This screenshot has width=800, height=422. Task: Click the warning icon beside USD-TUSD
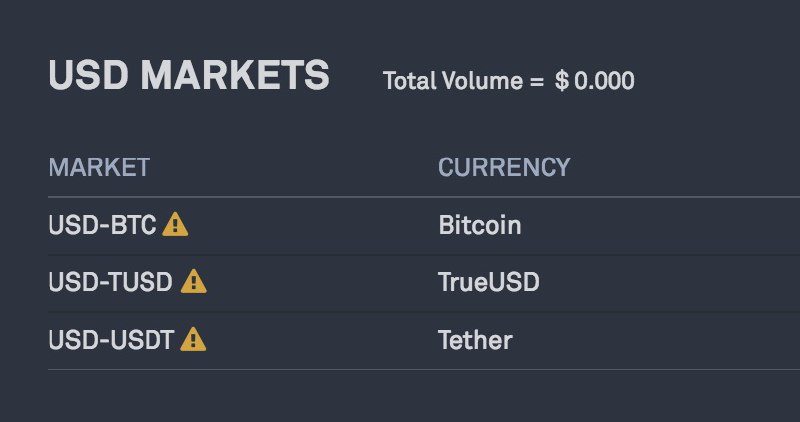pos(194,283)
